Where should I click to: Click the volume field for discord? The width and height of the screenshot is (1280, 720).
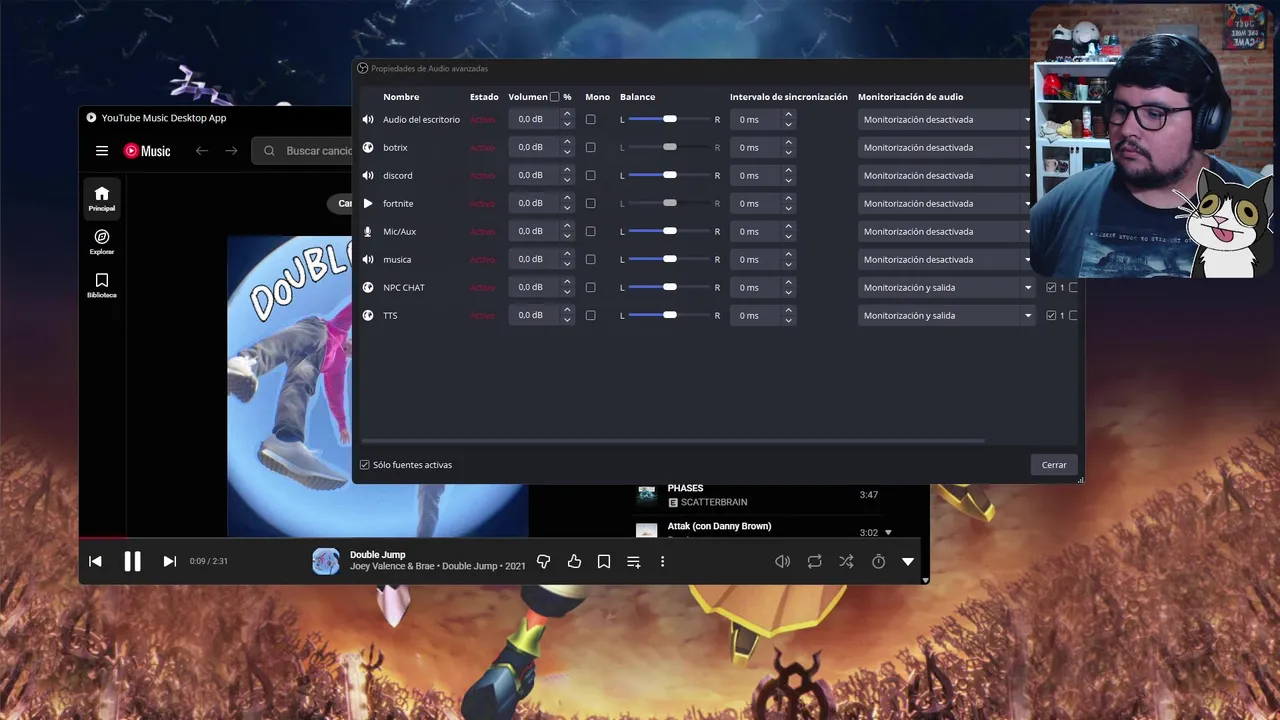click(x=535, y=175)
